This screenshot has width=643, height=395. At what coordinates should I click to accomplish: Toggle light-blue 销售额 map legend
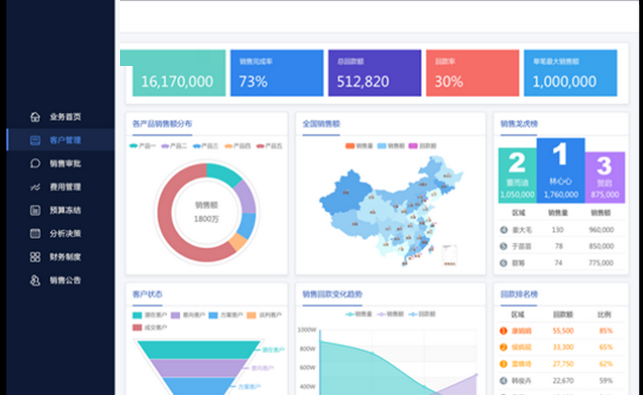pos(391,146)
